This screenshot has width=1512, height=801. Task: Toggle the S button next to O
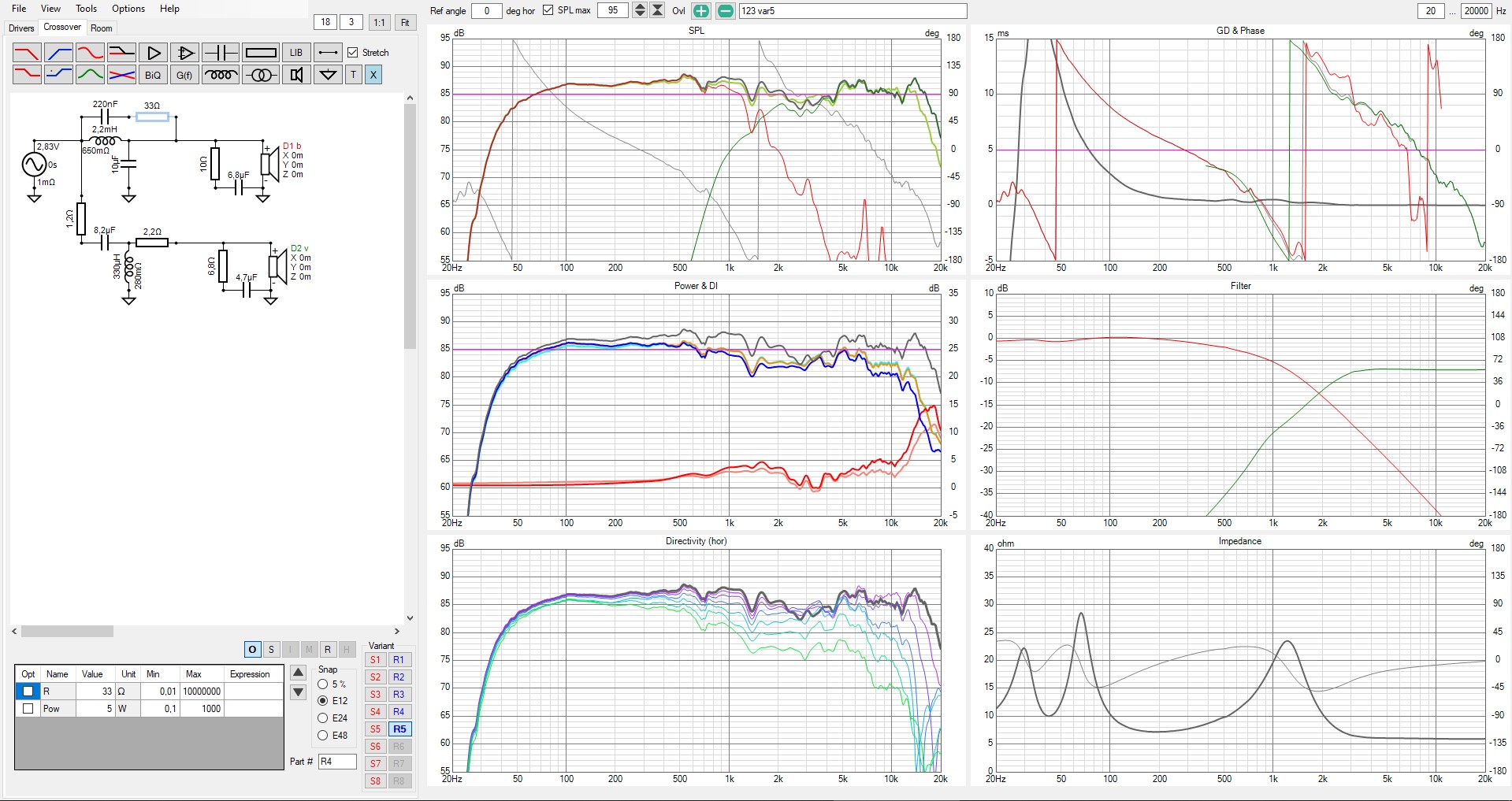tap(271, 649)
